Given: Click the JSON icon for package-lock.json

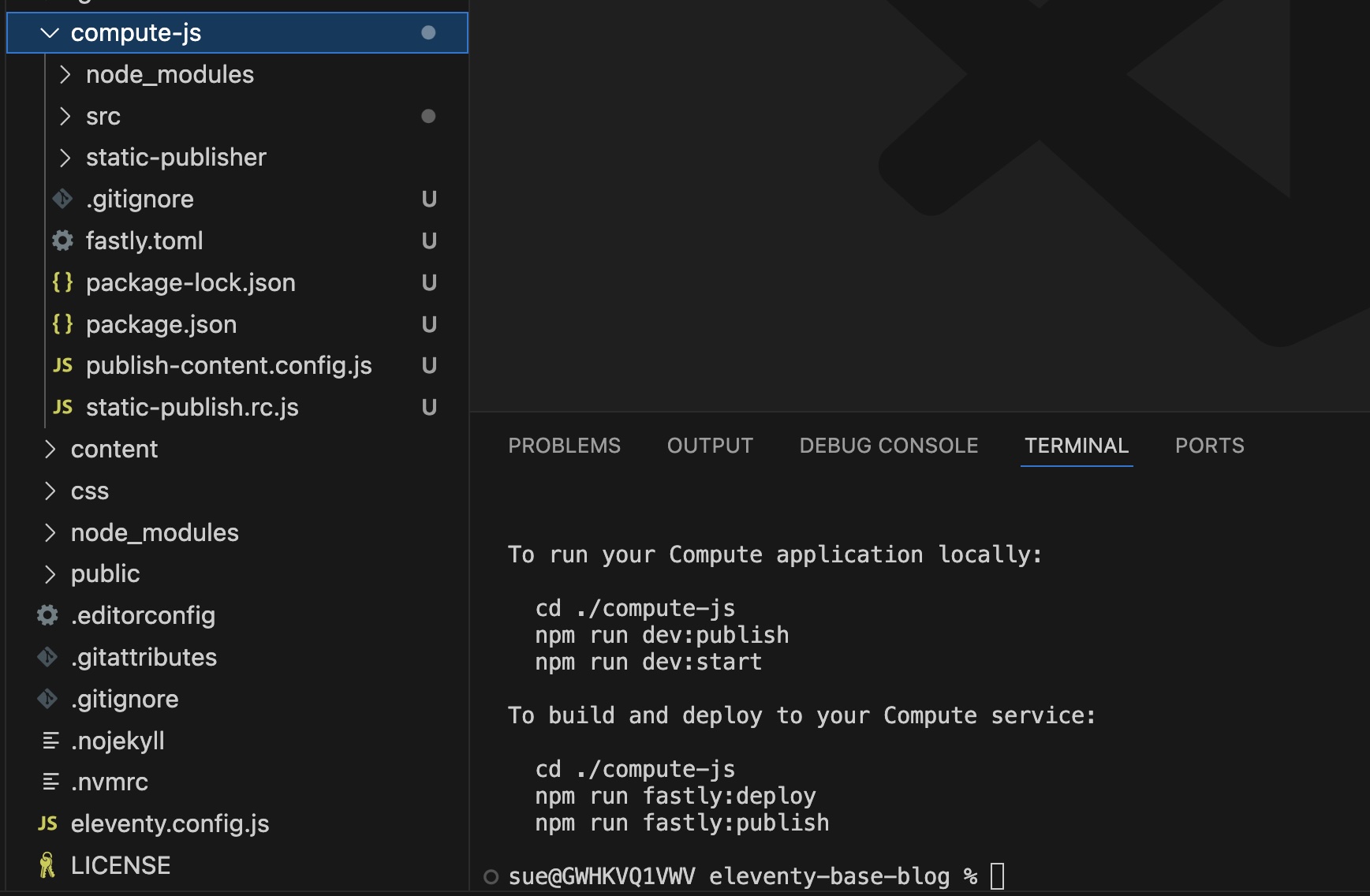Looking at the screenshot, I should [x=63, y=282].
